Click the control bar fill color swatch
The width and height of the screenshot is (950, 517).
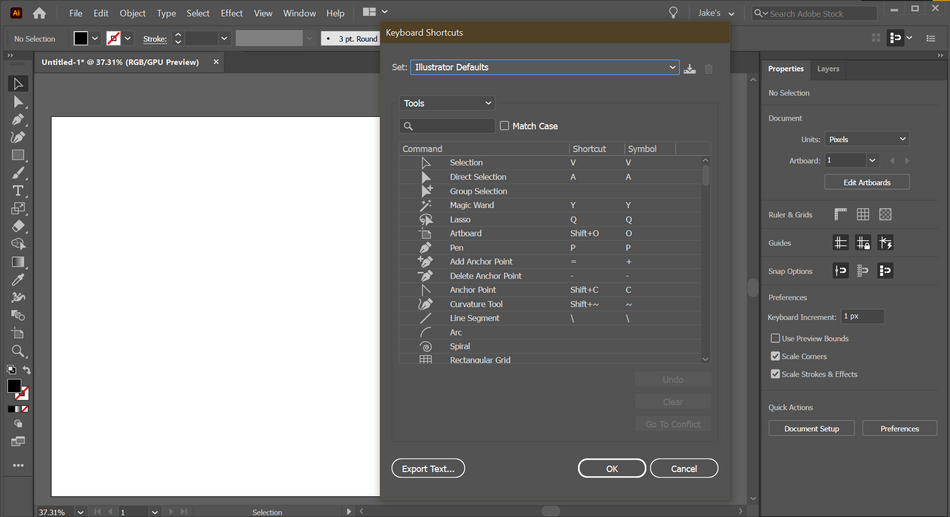[x=81, y=38]
